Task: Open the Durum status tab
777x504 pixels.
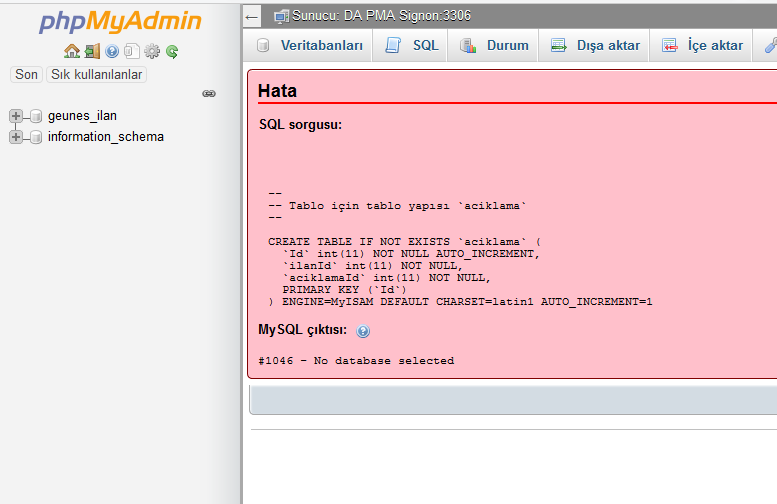Action: click(x=495, y=45)
